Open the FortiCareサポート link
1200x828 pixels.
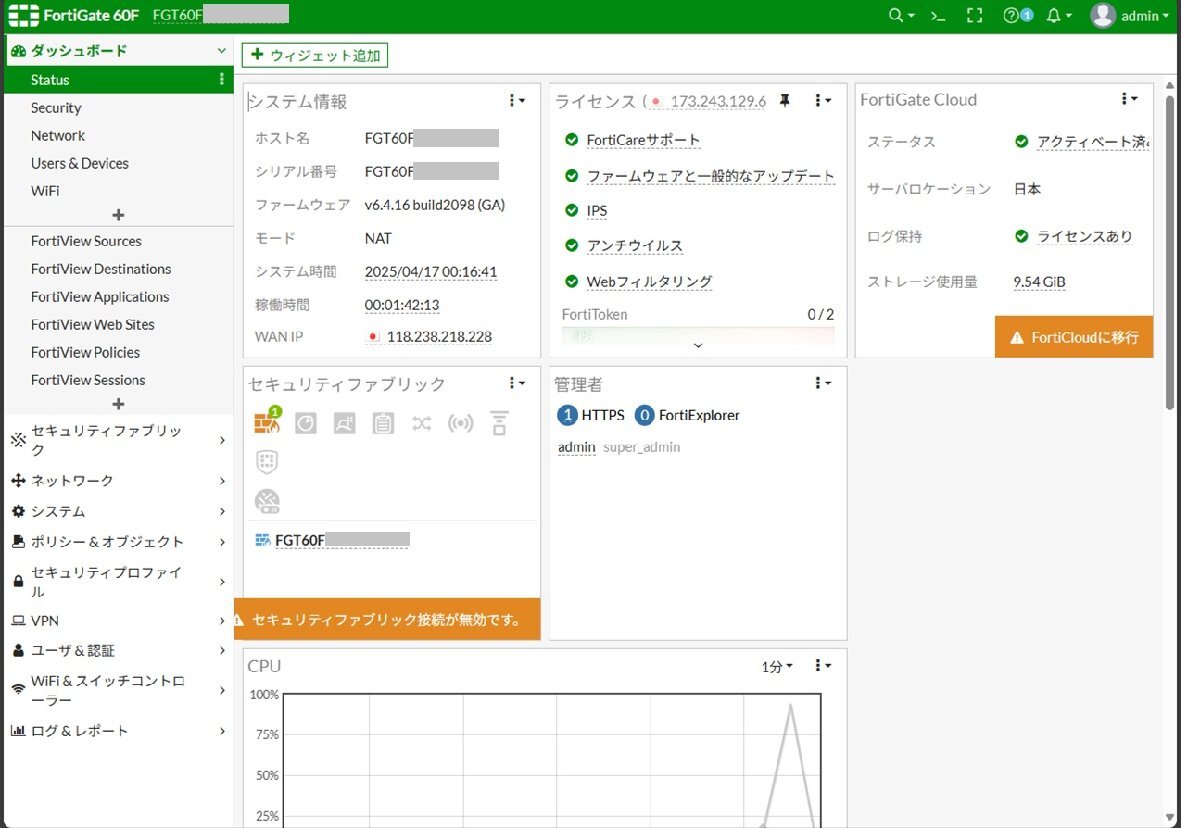point(643,140)
